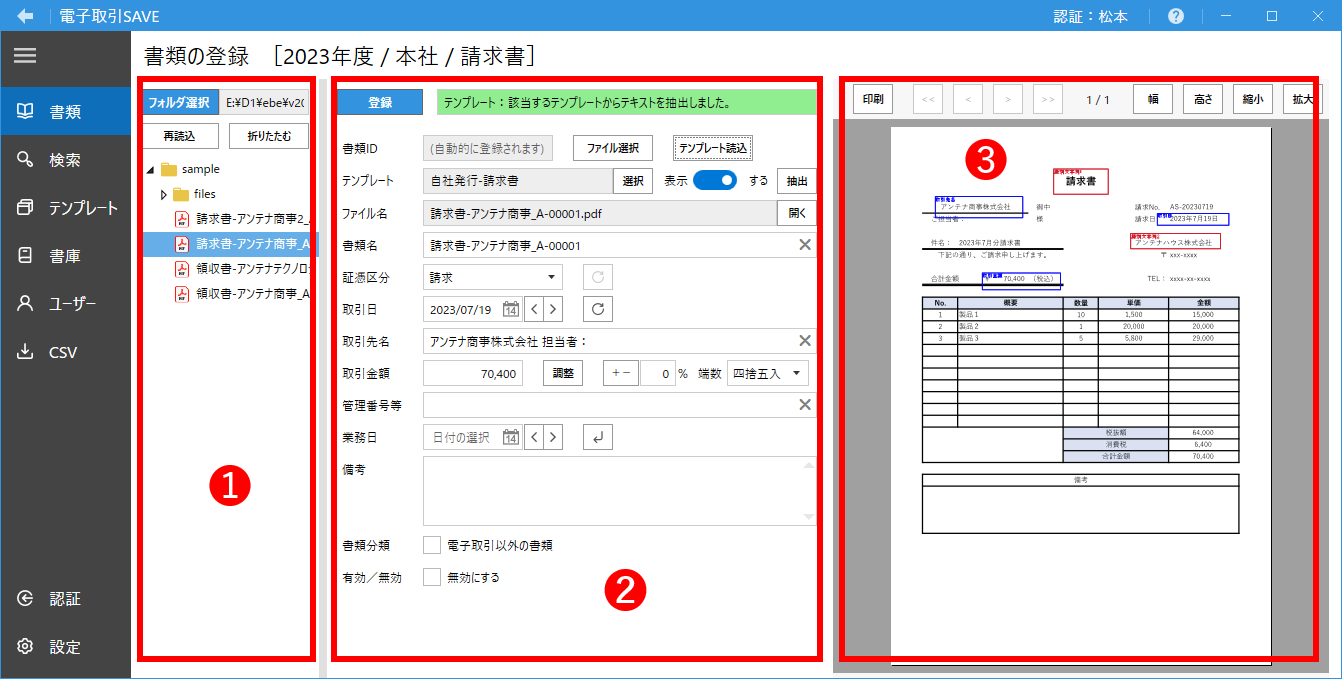1342x679 pixels.
Task: Click the refresh icon next to 取引日
Action: [x=597, y=309]
